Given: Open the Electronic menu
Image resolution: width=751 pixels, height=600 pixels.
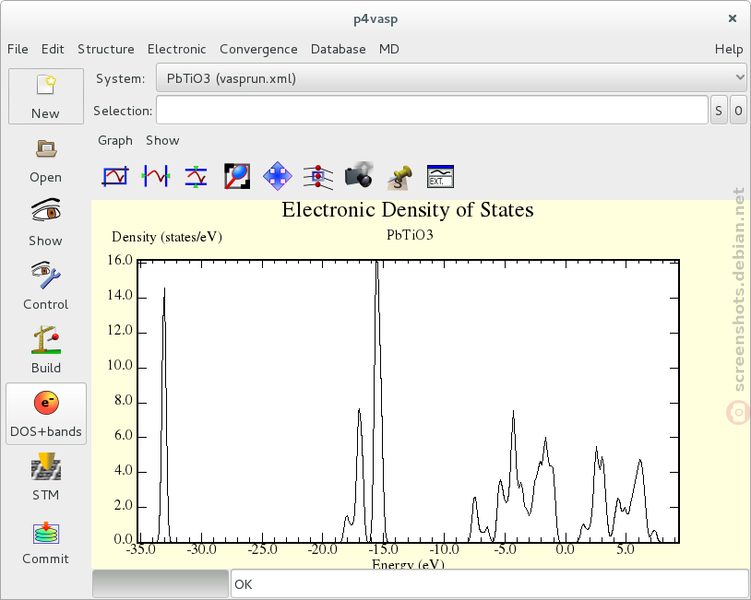Looking at the screenshot, I should [x=177, y=49].
